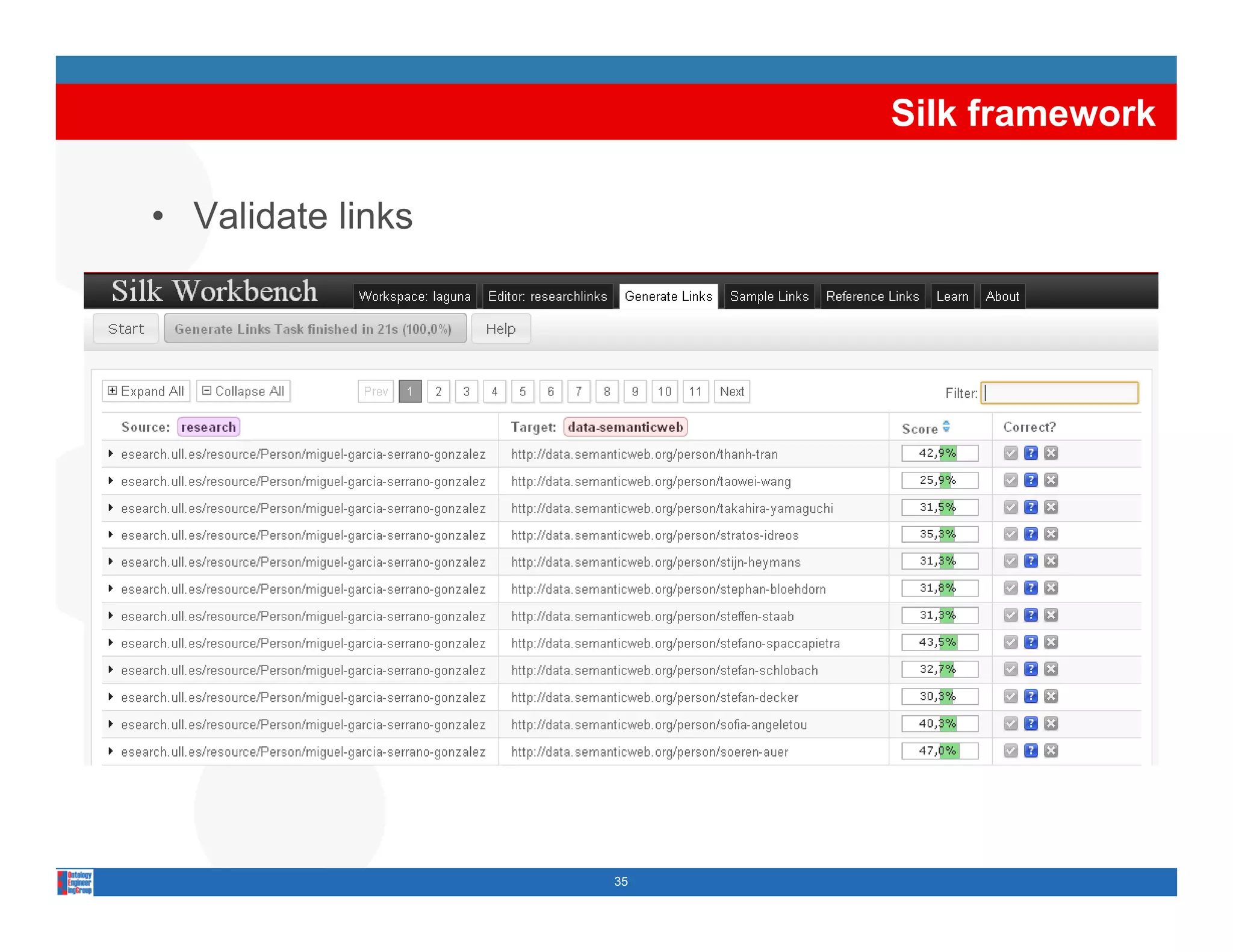This screenshot has width=1233, height=952.
Task: Click Generate Links task progress bar
Action: pyautogui.click(x=315, y=329)
